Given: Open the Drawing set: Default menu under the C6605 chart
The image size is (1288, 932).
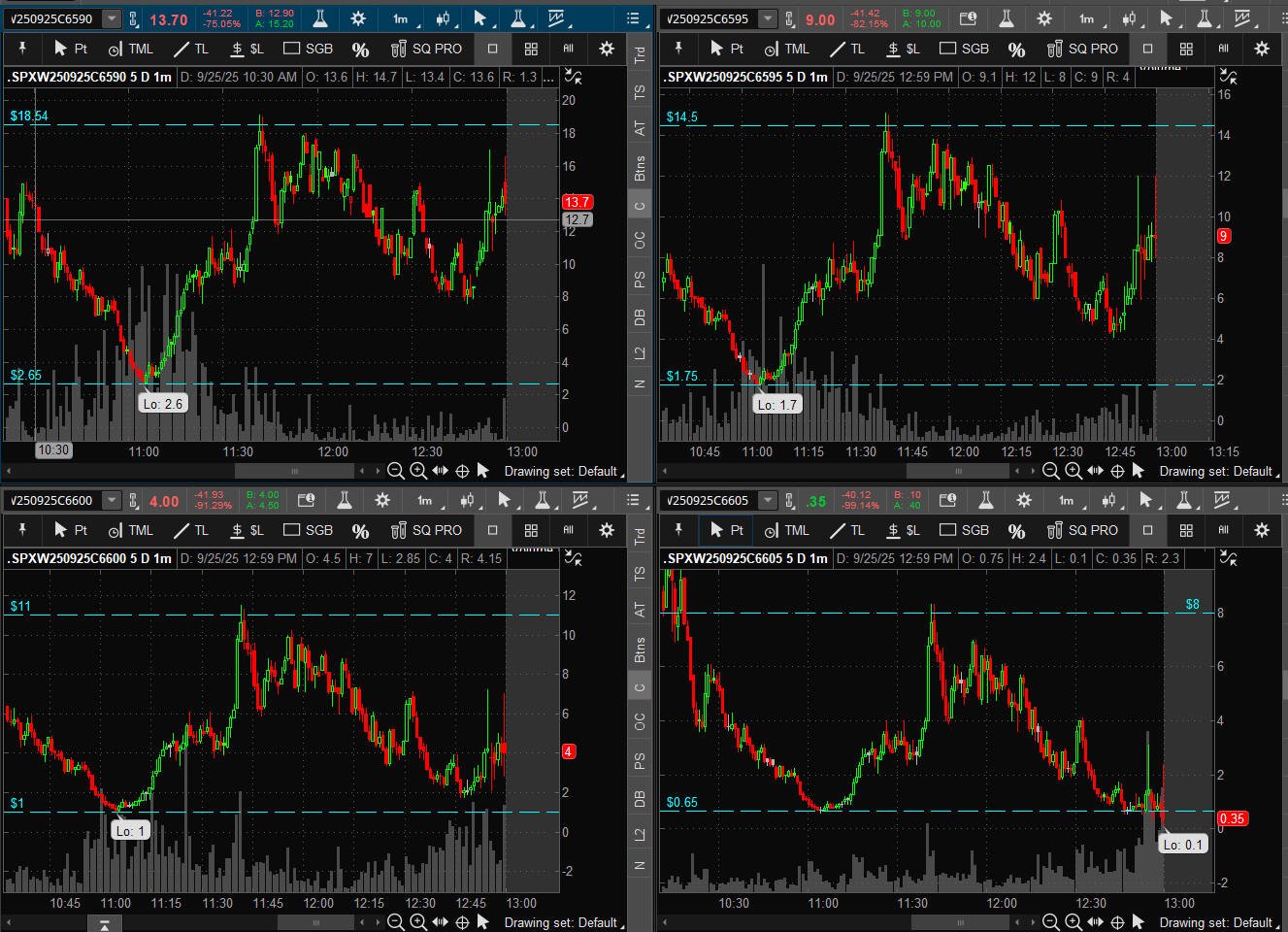Looking at the screenshot, I should click(x=1215, y=922).
